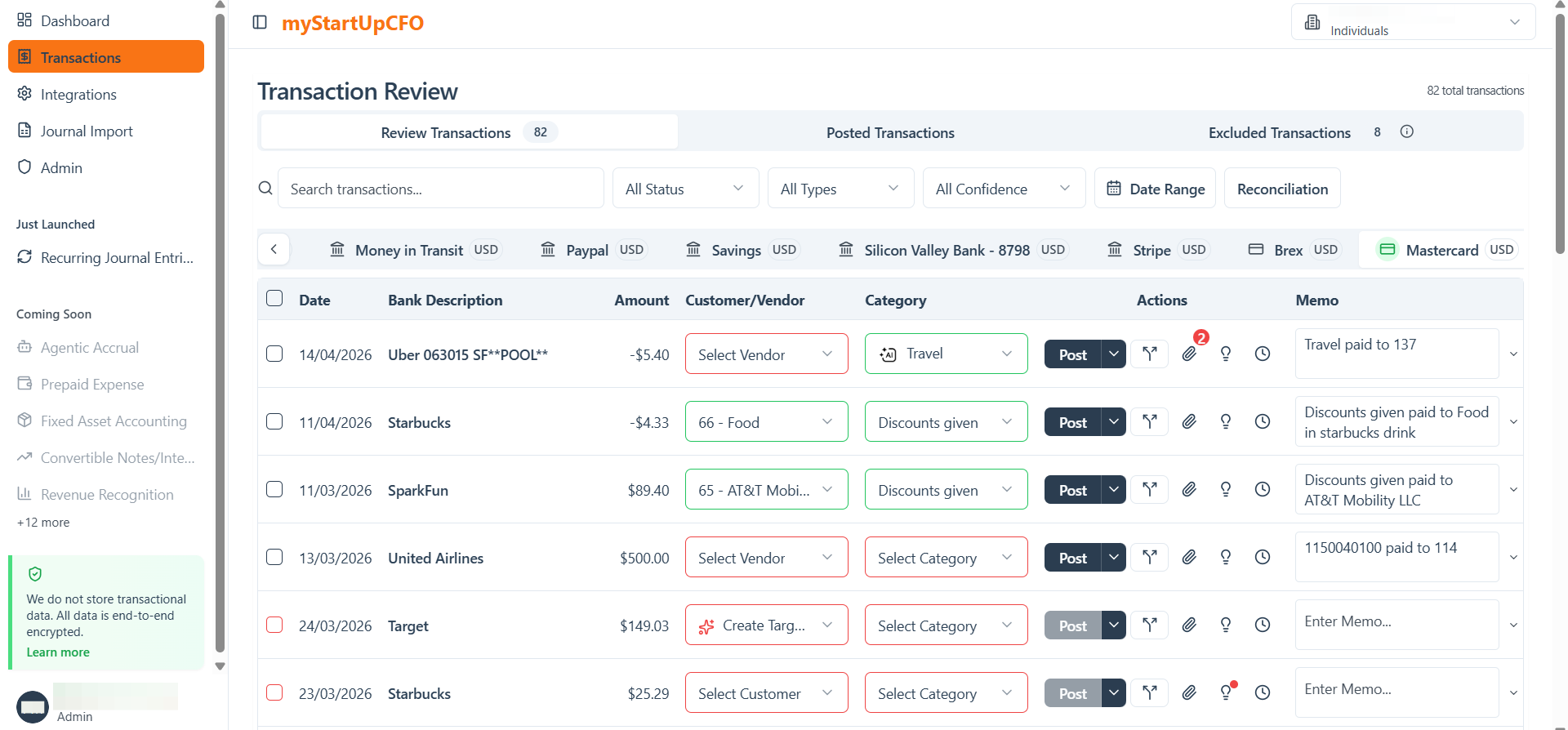This screenshot has width=1568, height=730.
Task: Click the Target row memo field
Action: coord(1396,625)
